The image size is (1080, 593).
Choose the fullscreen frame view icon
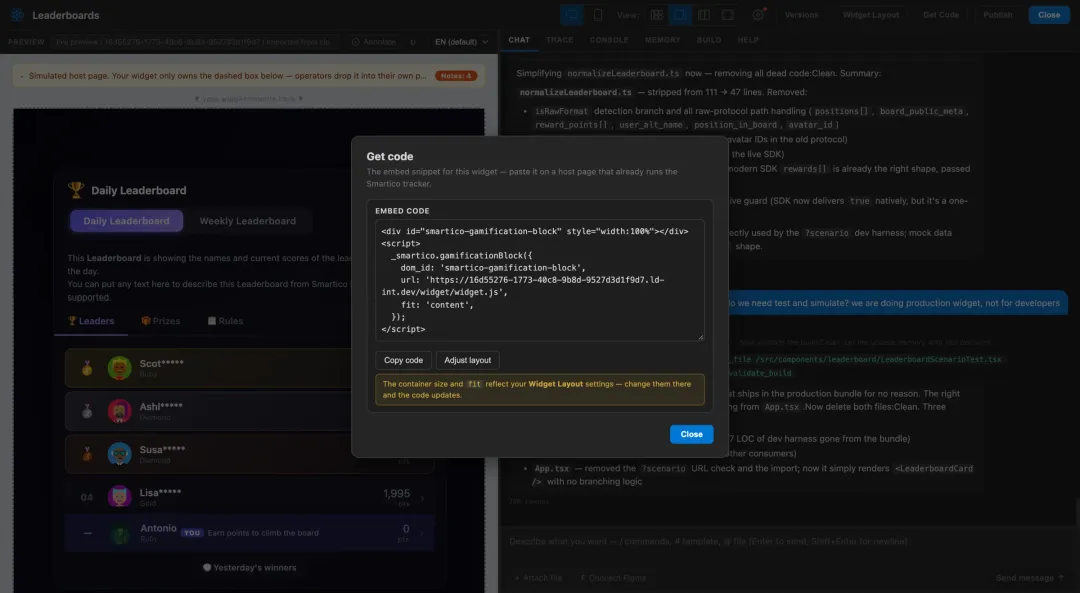pyautogui.click(x=727, y=14)
